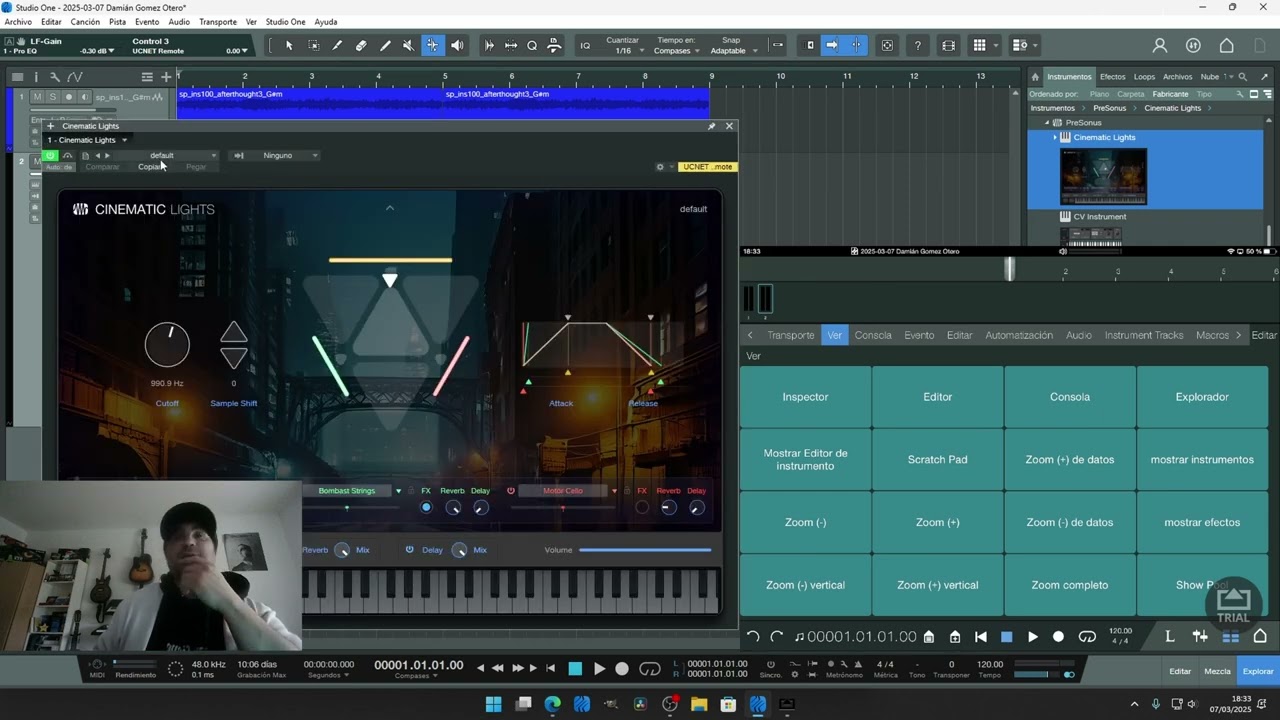Select the Listen speaker tool
1280x720 pixels.
457,45
